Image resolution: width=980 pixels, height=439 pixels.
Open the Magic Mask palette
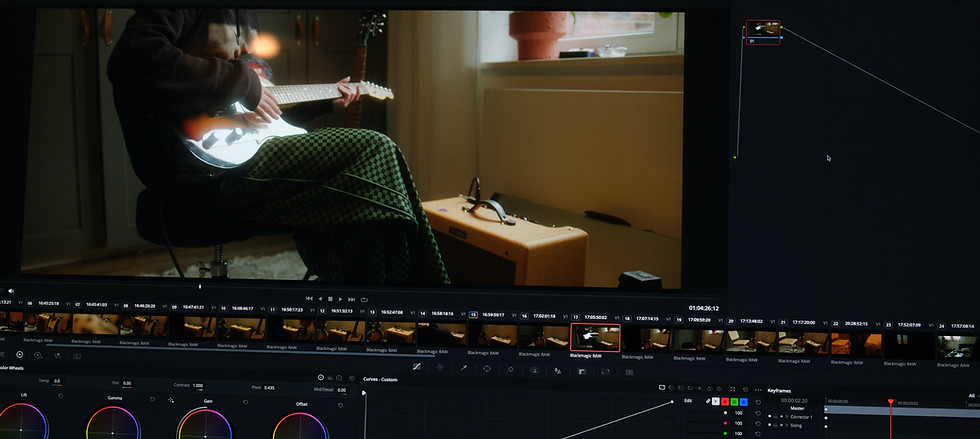tap(535, 370)
